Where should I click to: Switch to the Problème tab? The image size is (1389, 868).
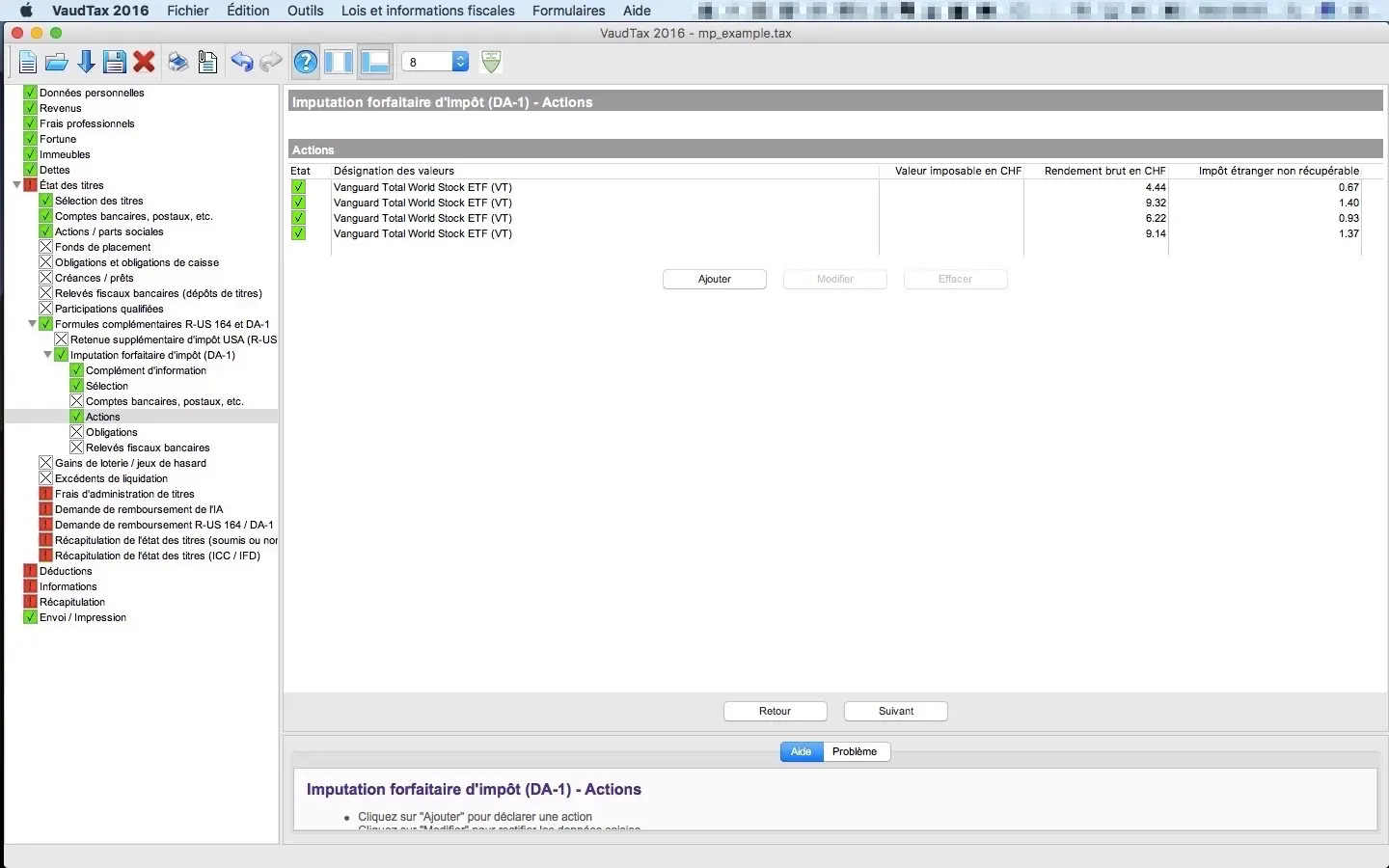(856, 751)
